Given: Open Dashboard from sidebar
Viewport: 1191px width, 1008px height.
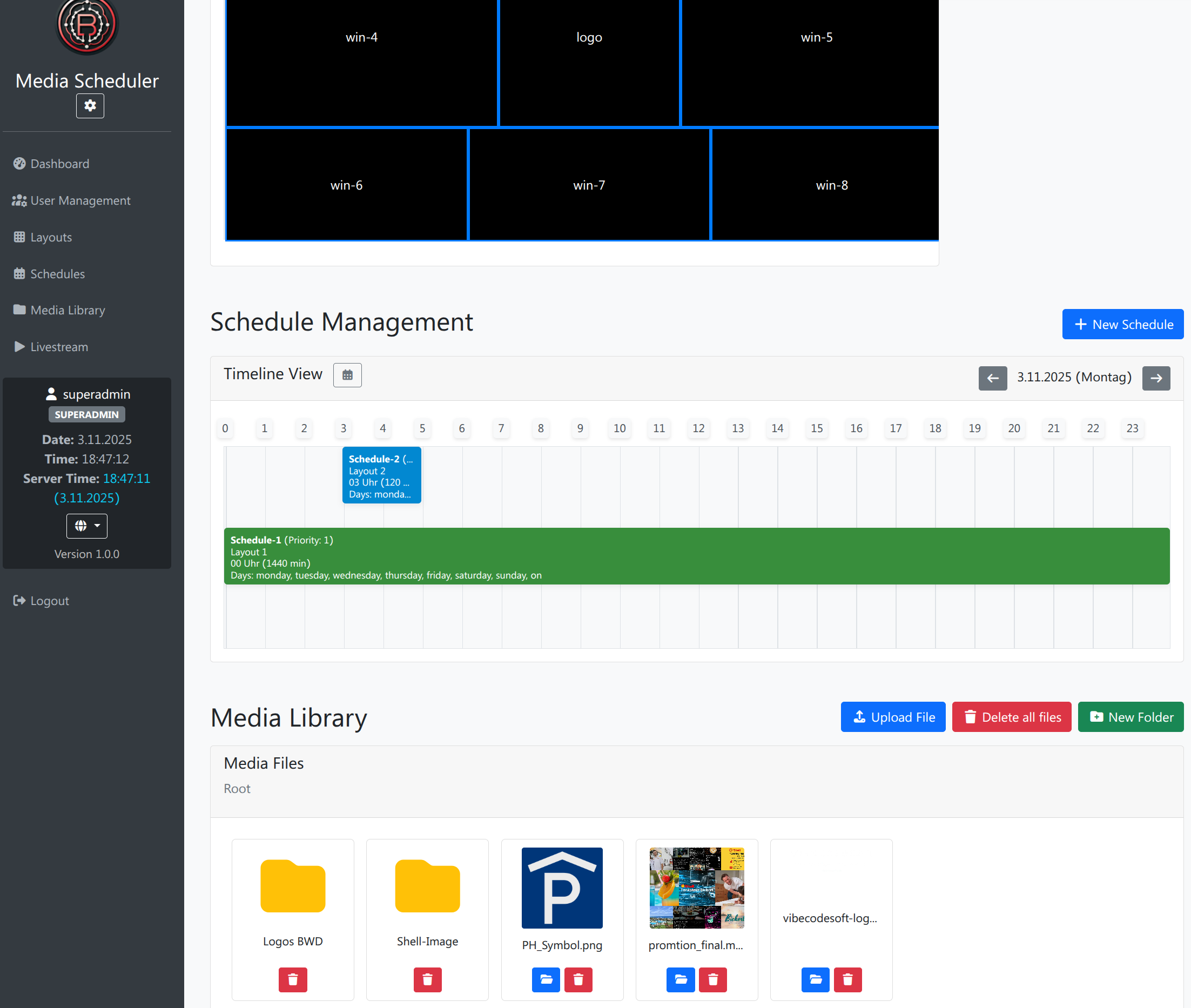Looking at the screenshot, I should pos(59,164).
